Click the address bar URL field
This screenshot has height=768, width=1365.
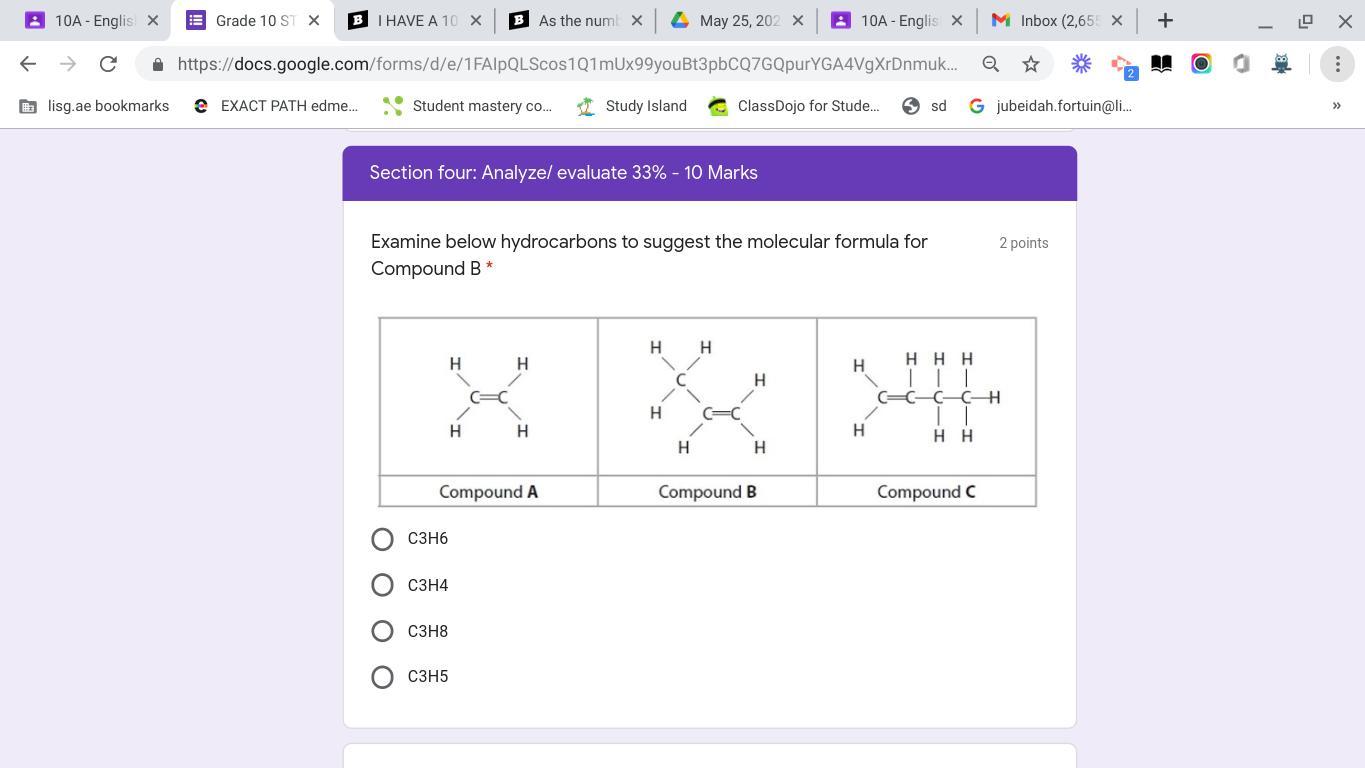pos(566,64)
